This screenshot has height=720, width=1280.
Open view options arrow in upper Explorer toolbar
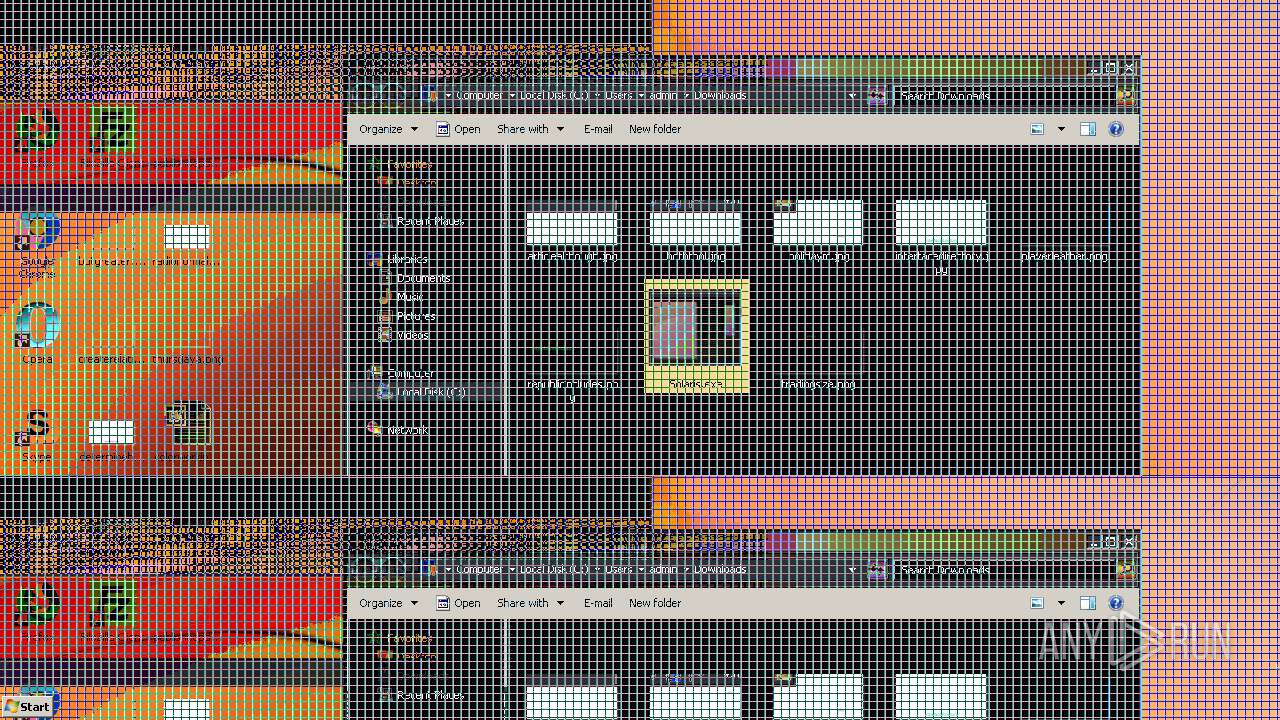1061,129
